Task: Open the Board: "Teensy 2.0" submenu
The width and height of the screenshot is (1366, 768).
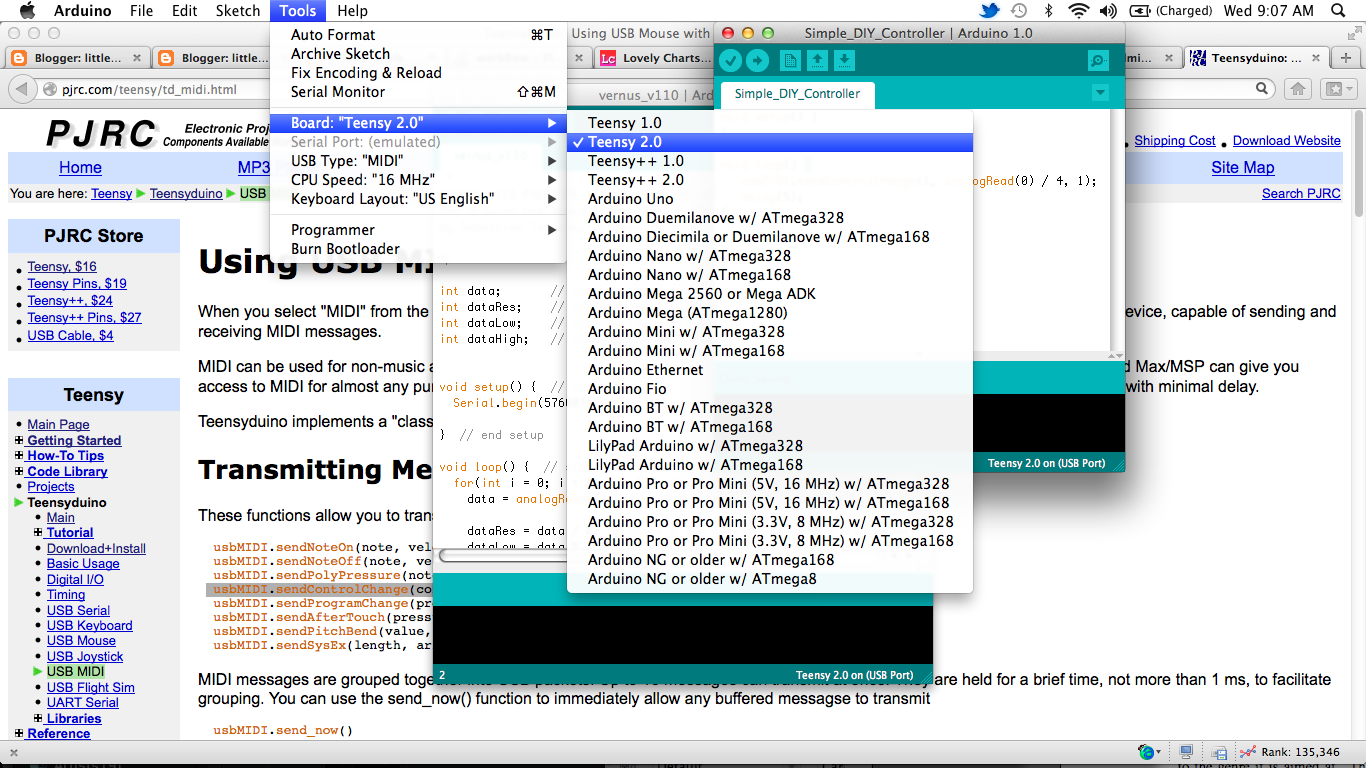Action: point(418,123)
